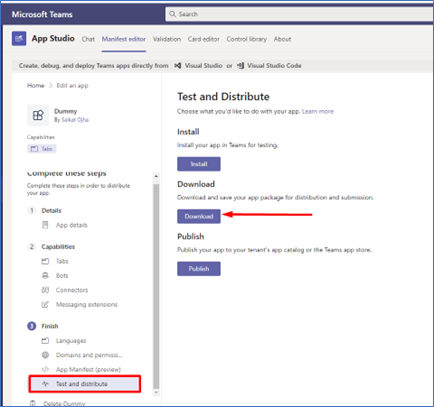Viewport: 434px width, 407px height.
Task: Click the search magnifier icon
Action: (172, 14)
